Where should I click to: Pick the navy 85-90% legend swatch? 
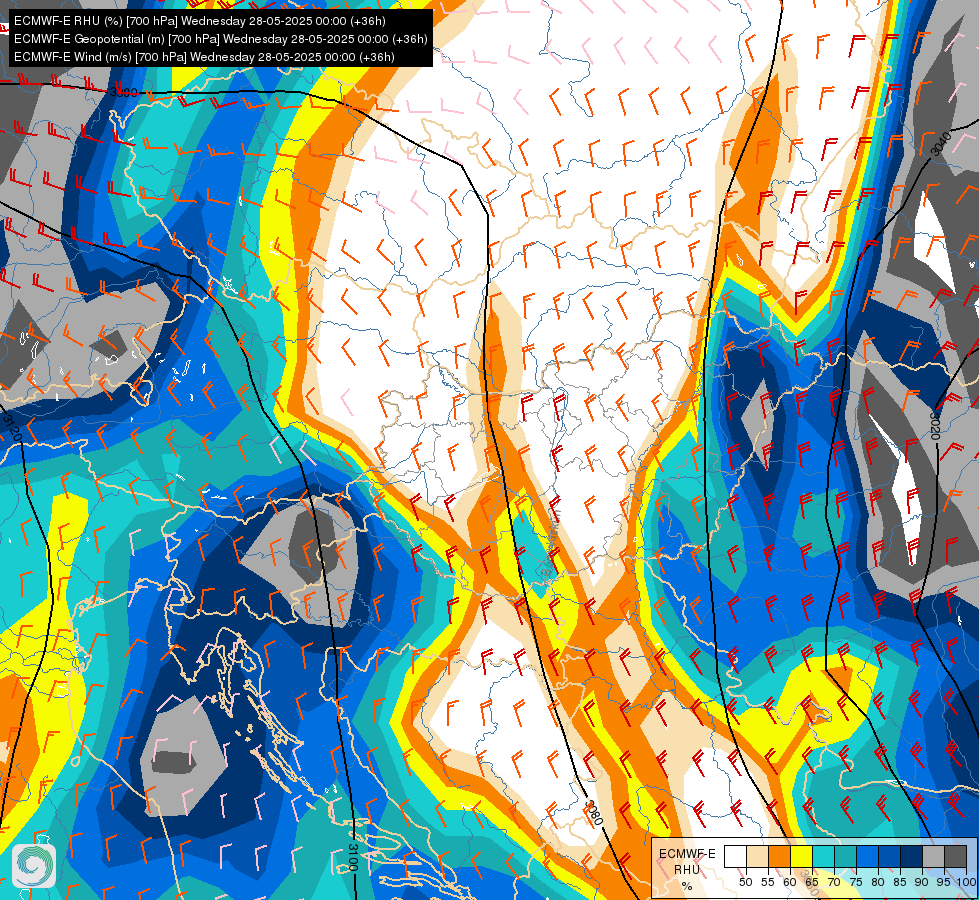coord(910,857)
